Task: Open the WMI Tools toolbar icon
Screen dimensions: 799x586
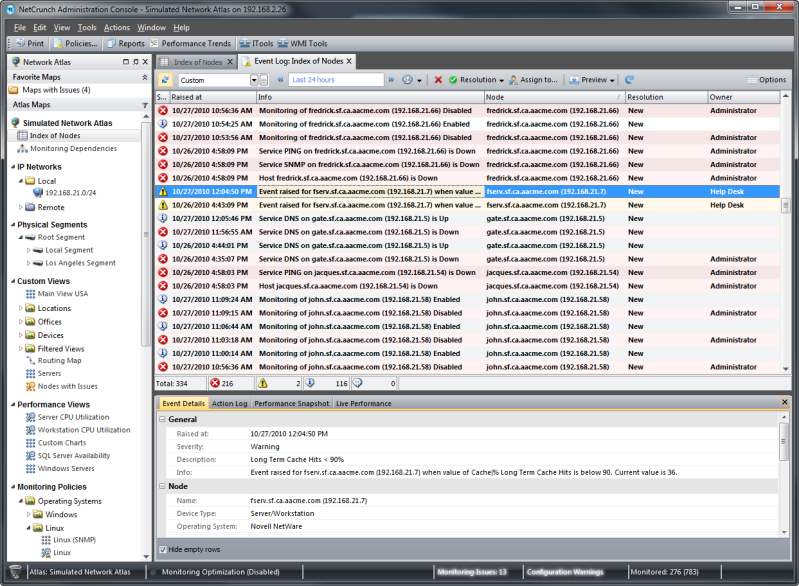Action: (283, 44)
